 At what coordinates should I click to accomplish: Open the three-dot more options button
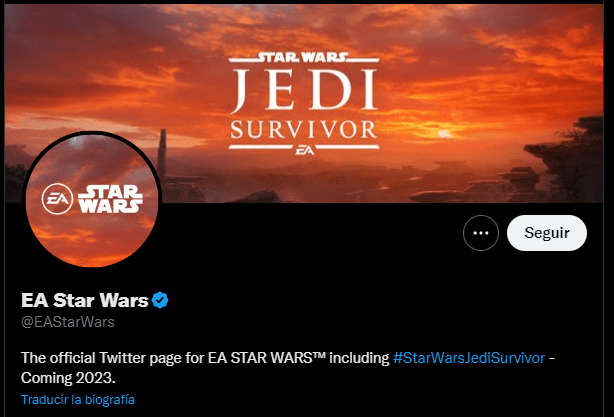(x=480, y=233)
